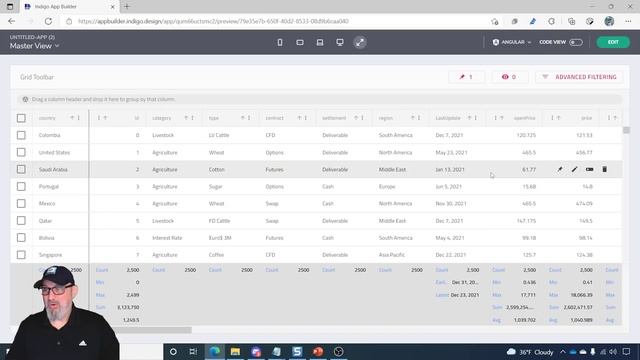This screenshot has height=360, width=640.
Task: Toggle the Code View switch
Action: [x=576, y=42]
